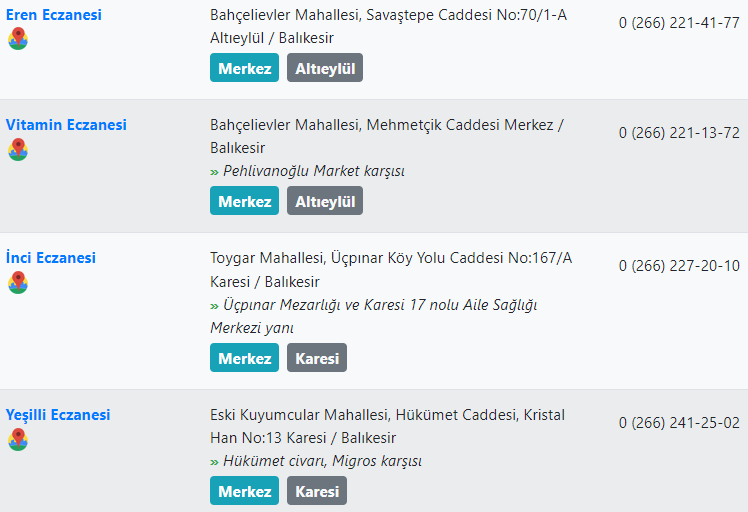The image size is (748, 512).
Task: Select phone number 0 (266) 227-20-10
Action: click(x=679, y=266)
